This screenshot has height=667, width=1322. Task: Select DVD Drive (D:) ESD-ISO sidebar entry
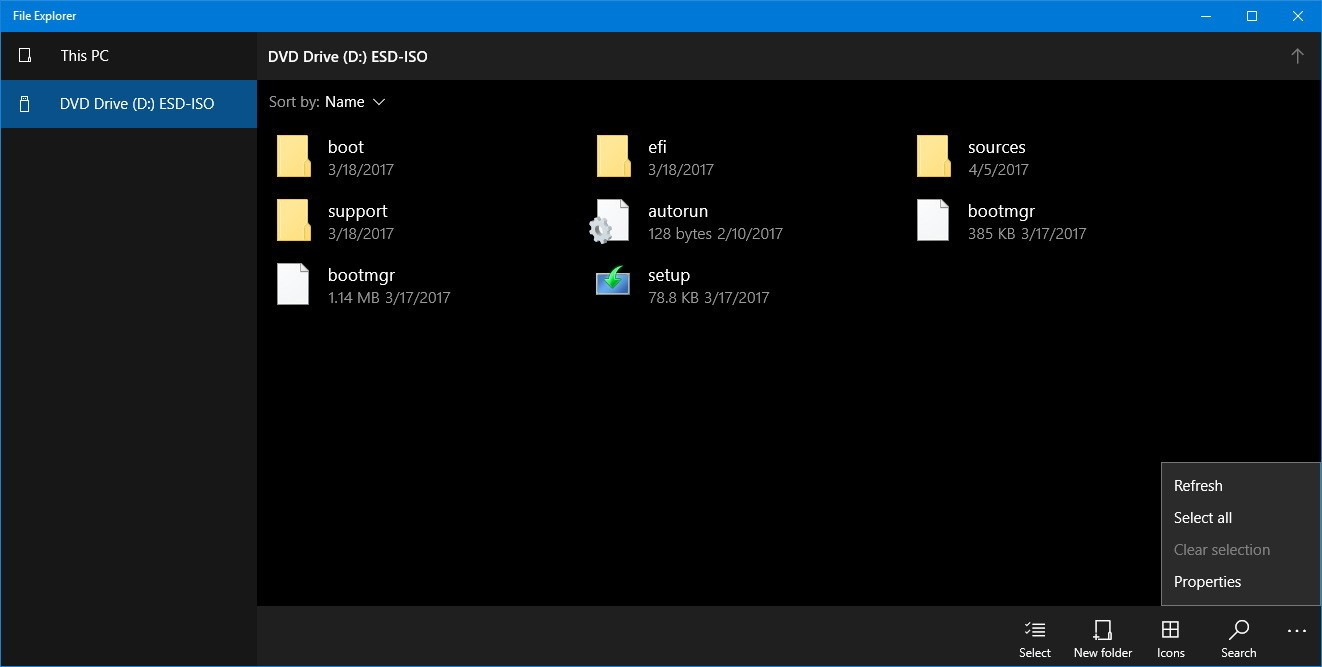[128, 104]
